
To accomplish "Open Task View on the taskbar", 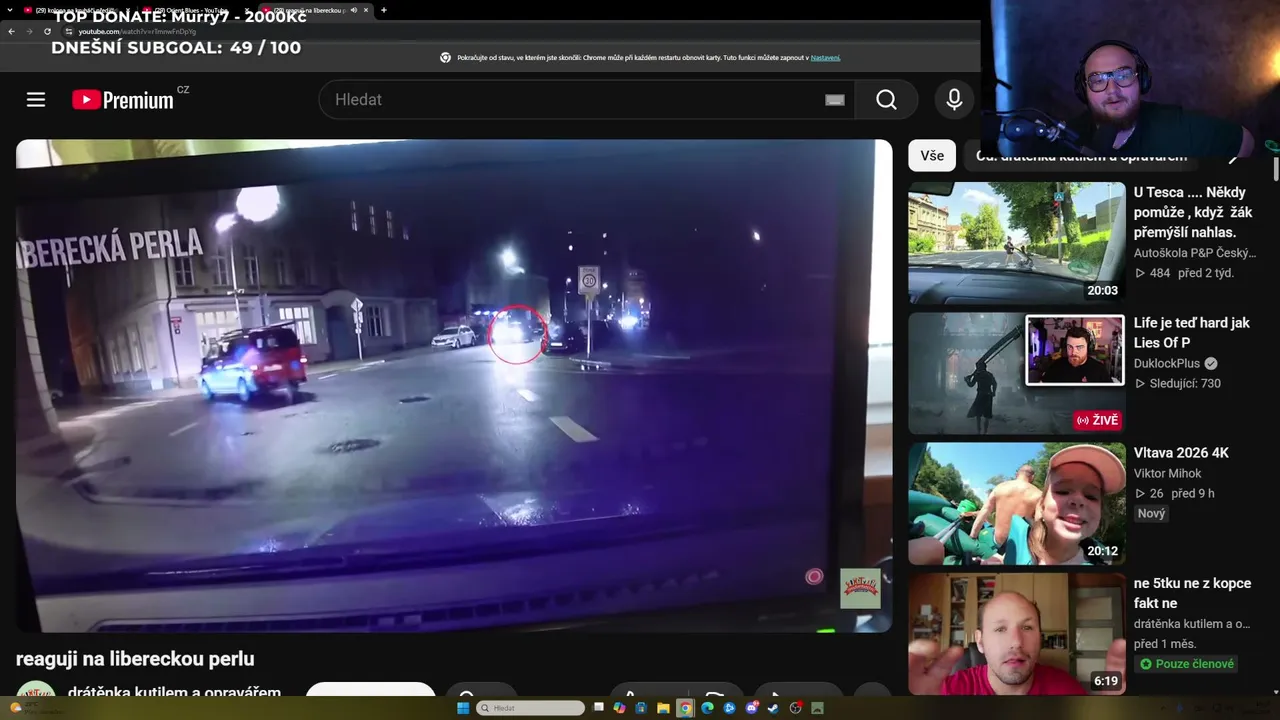I will (599, 708).
